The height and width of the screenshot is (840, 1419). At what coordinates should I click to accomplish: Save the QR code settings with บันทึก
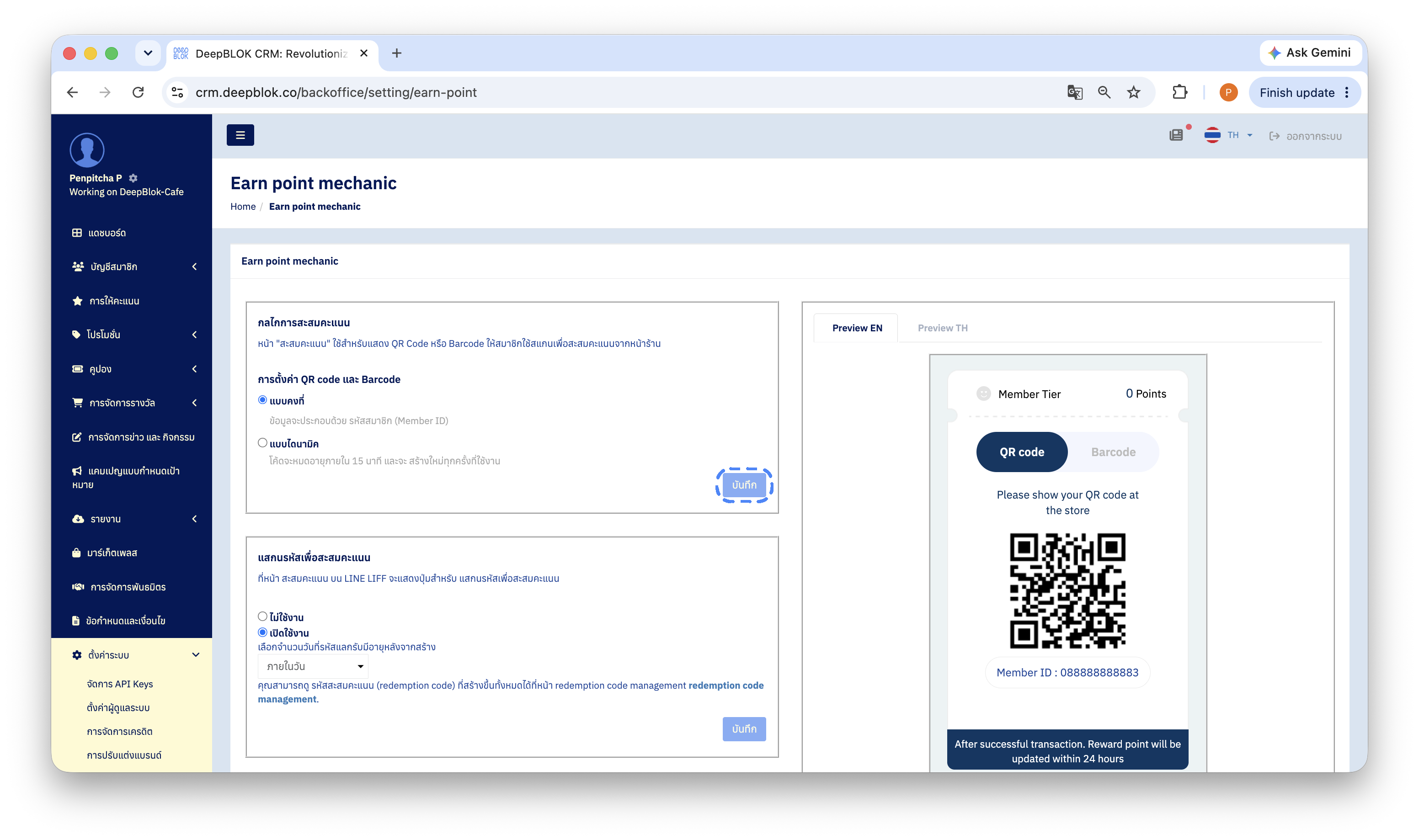[x=744, y=485]
